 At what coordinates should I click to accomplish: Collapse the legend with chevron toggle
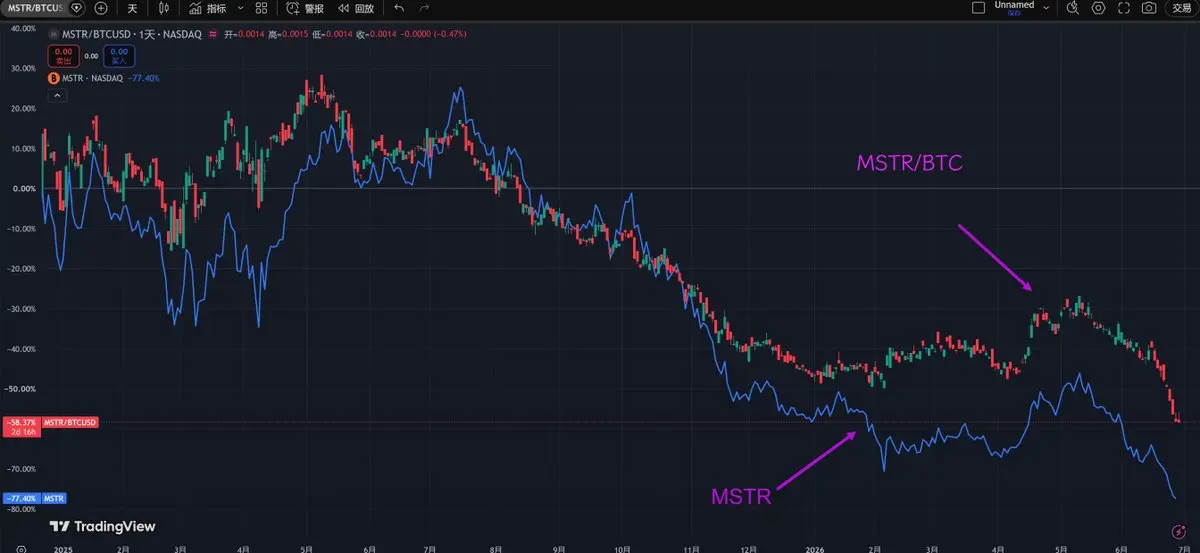tap(56, 95)
